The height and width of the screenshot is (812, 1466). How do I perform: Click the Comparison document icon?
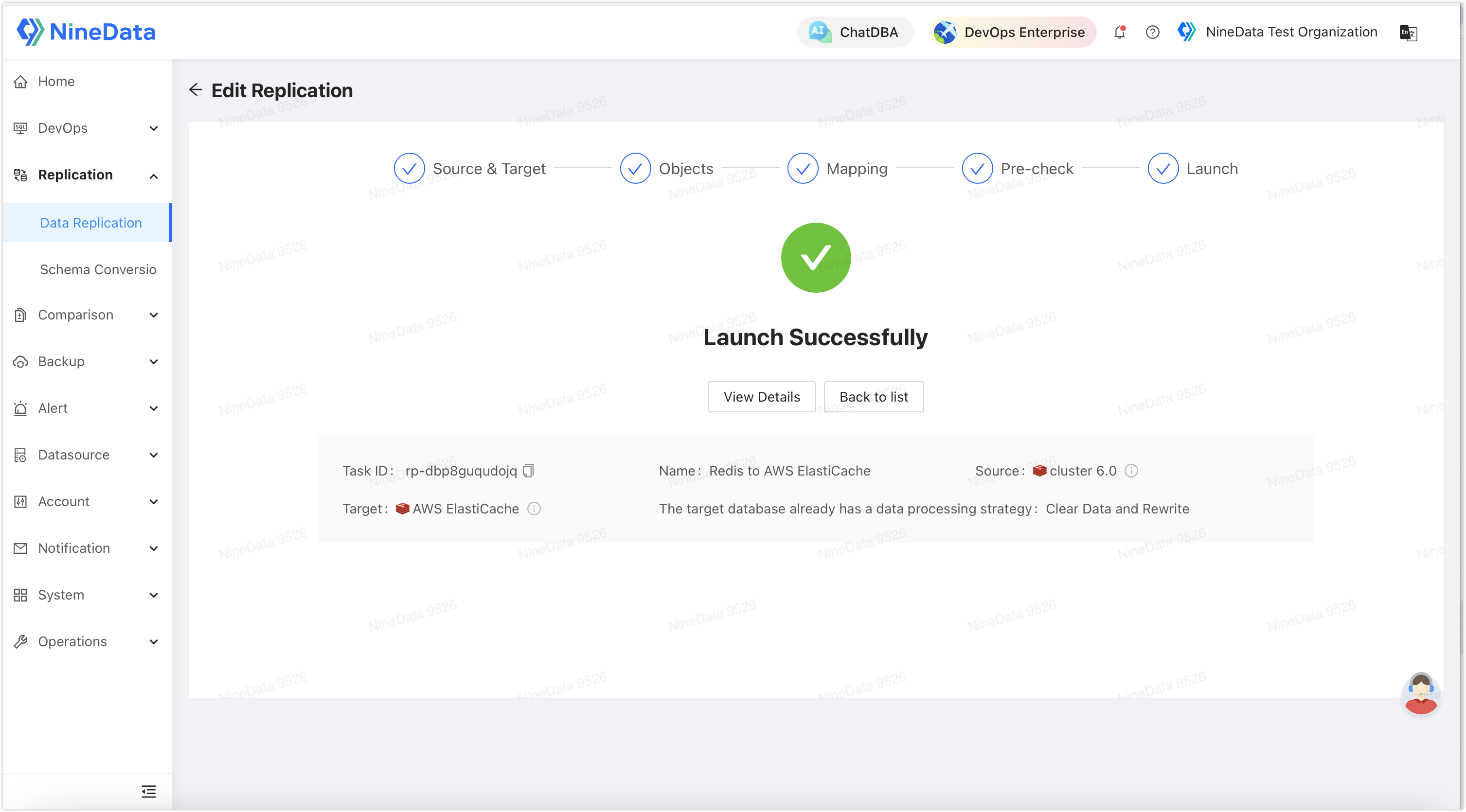pos(20,315)
